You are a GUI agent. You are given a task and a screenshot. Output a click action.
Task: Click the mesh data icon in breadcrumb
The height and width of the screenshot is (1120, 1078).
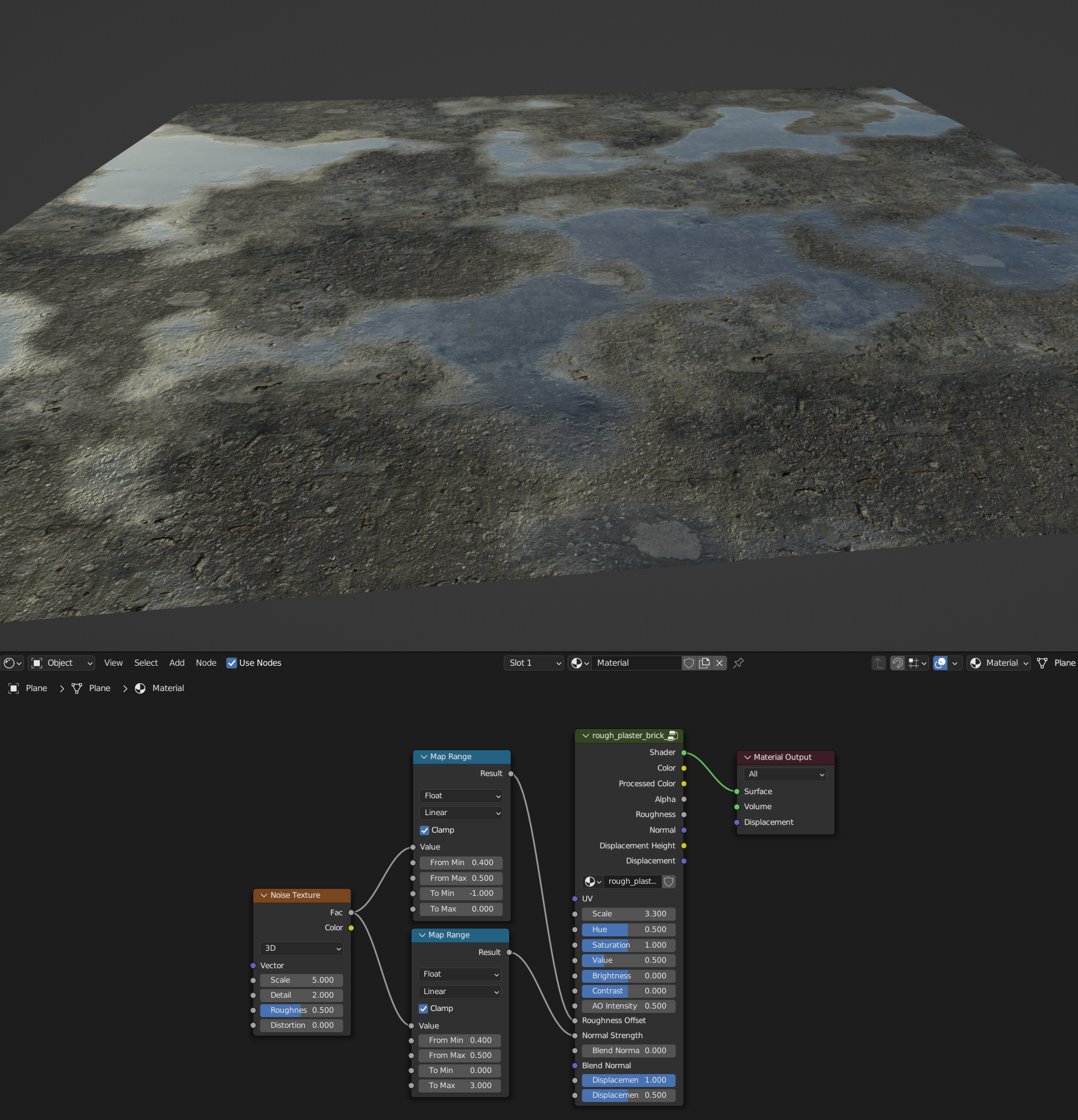pos(77,688)
